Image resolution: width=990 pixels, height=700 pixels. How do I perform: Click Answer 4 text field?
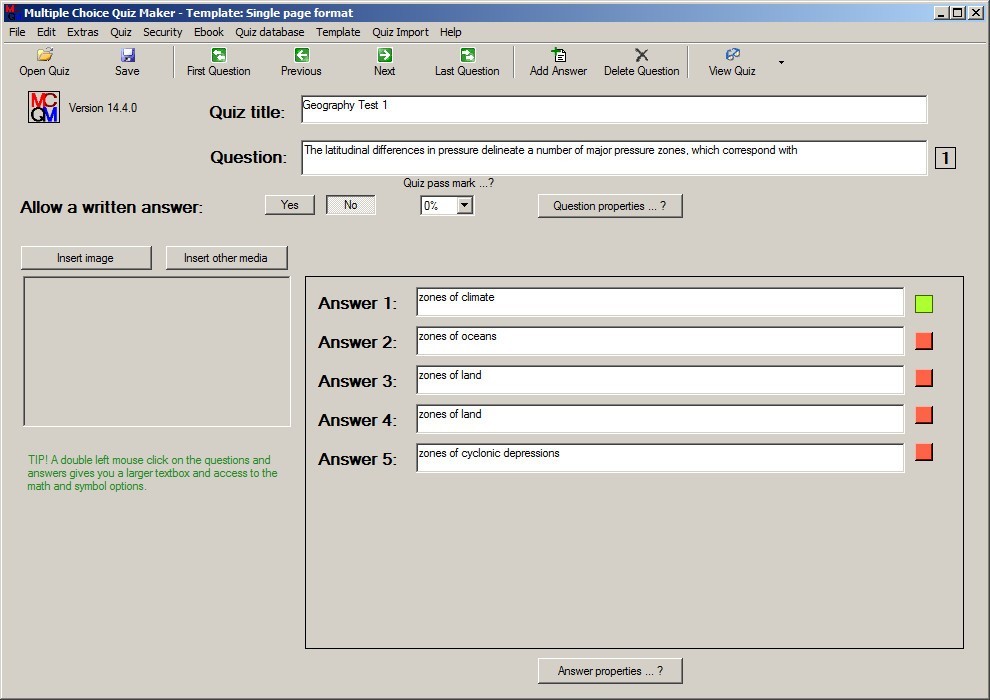pyautogui.click(x=660, y=419)
